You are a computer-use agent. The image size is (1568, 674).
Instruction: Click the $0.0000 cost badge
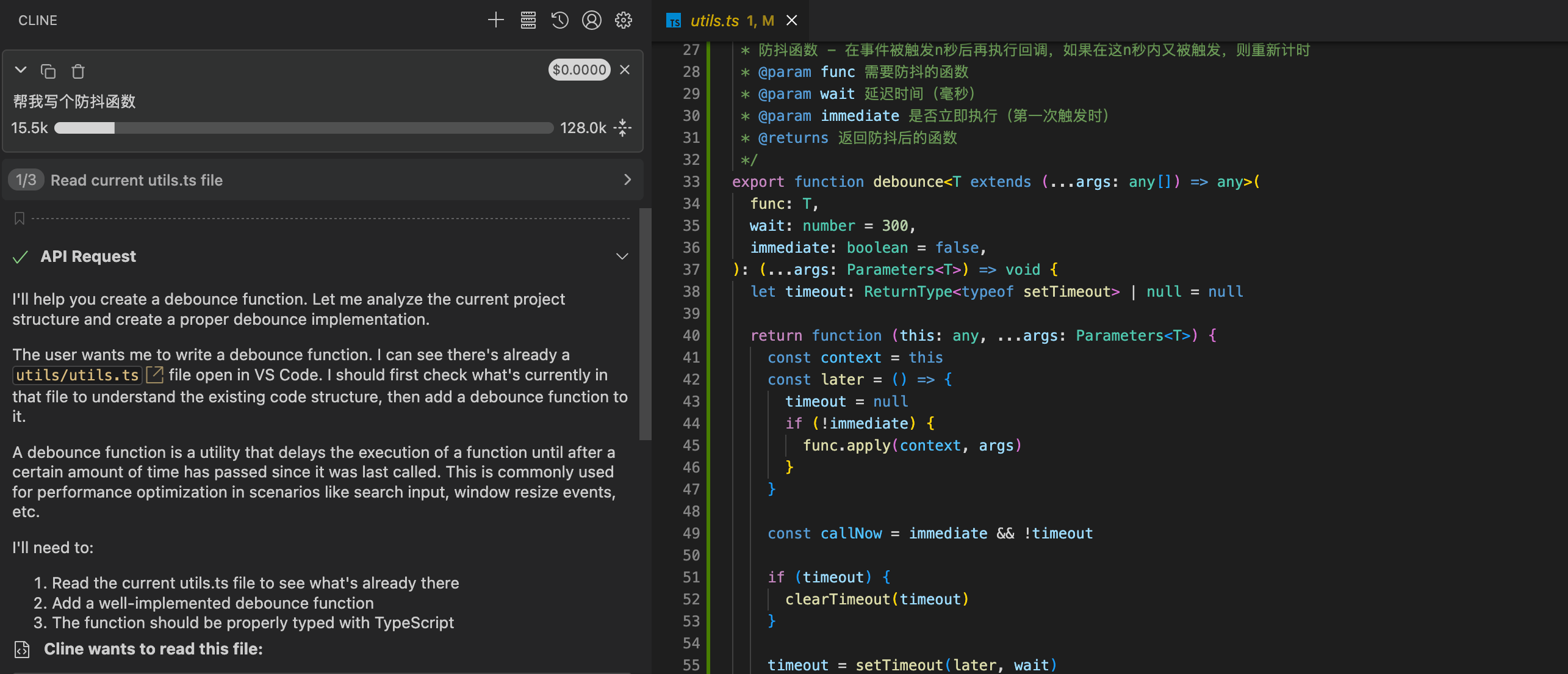pos(579,70)
